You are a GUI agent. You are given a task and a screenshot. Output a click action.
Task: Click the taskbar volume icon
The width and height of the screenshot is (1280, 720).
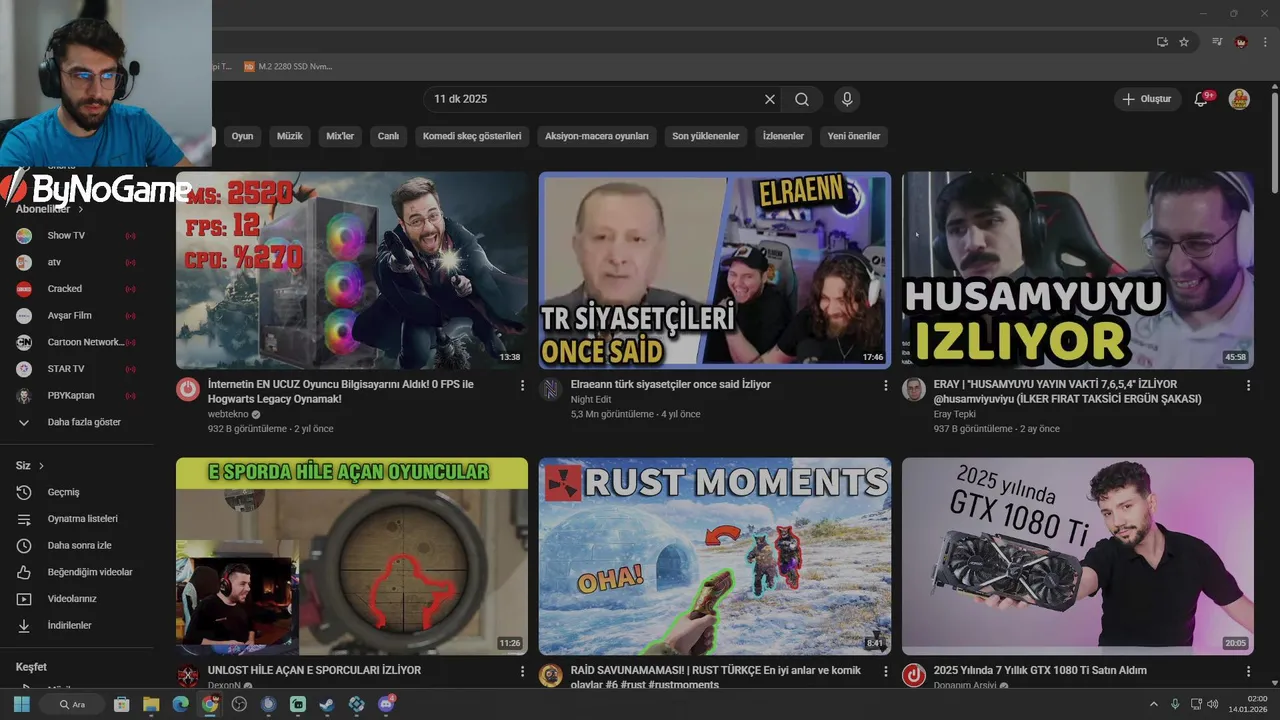[1212, 704]
